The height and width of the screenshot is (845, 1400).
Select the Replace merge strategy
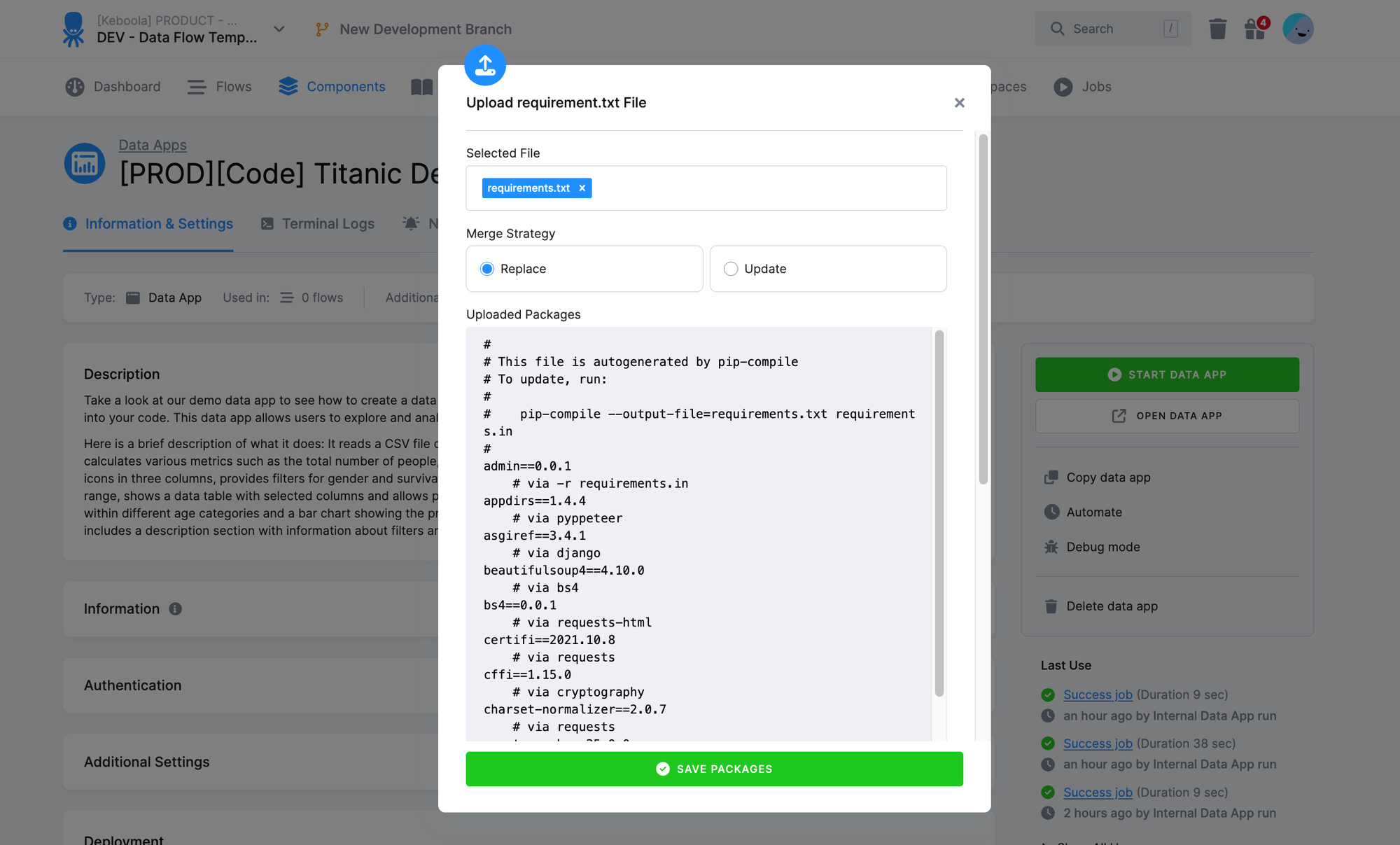(x=486, y=268)
